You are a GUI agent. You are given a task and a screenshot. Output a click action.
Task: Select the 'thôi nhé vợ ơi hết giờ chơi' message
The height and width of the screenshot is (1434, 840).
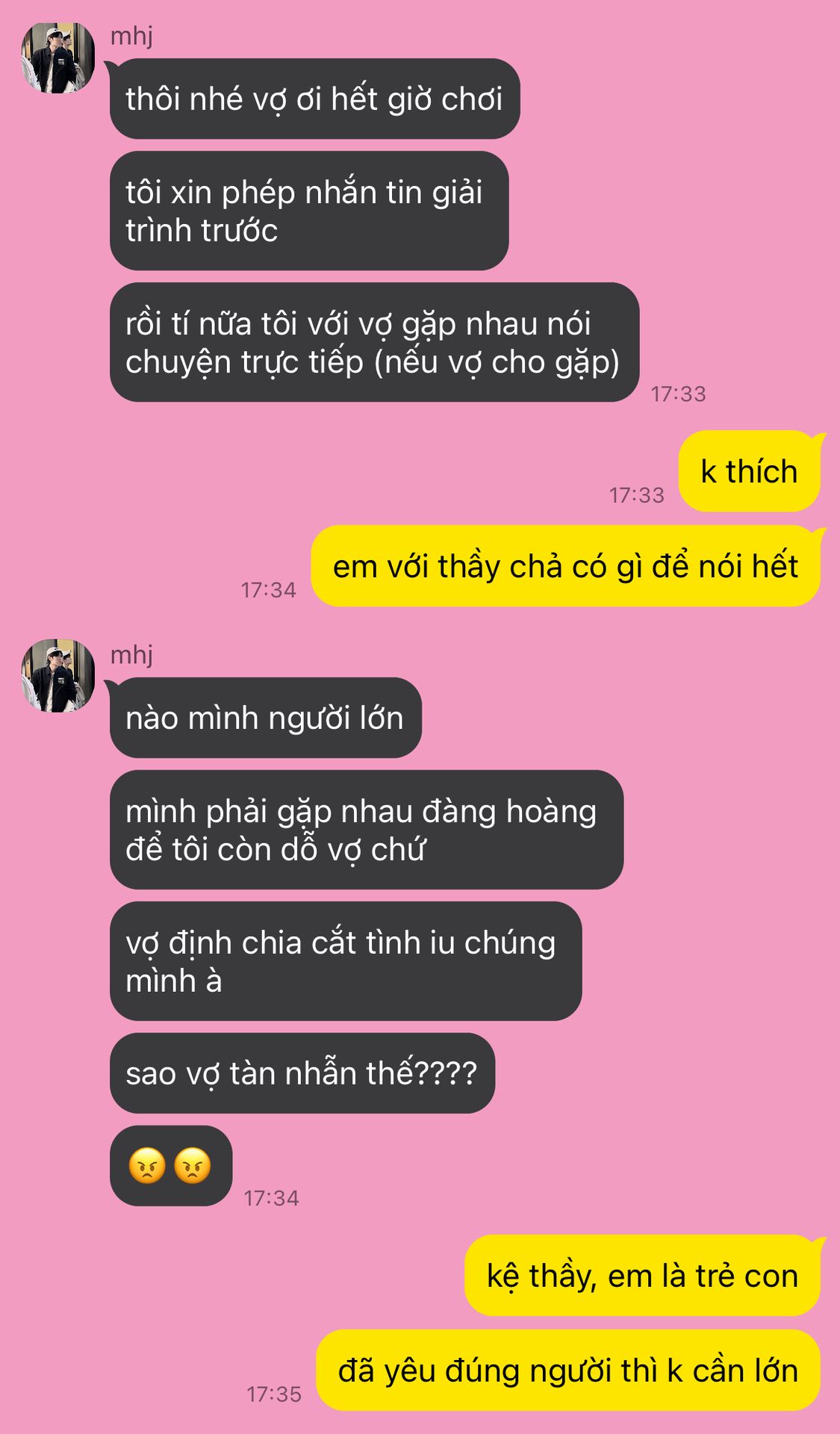coord(314,99)
